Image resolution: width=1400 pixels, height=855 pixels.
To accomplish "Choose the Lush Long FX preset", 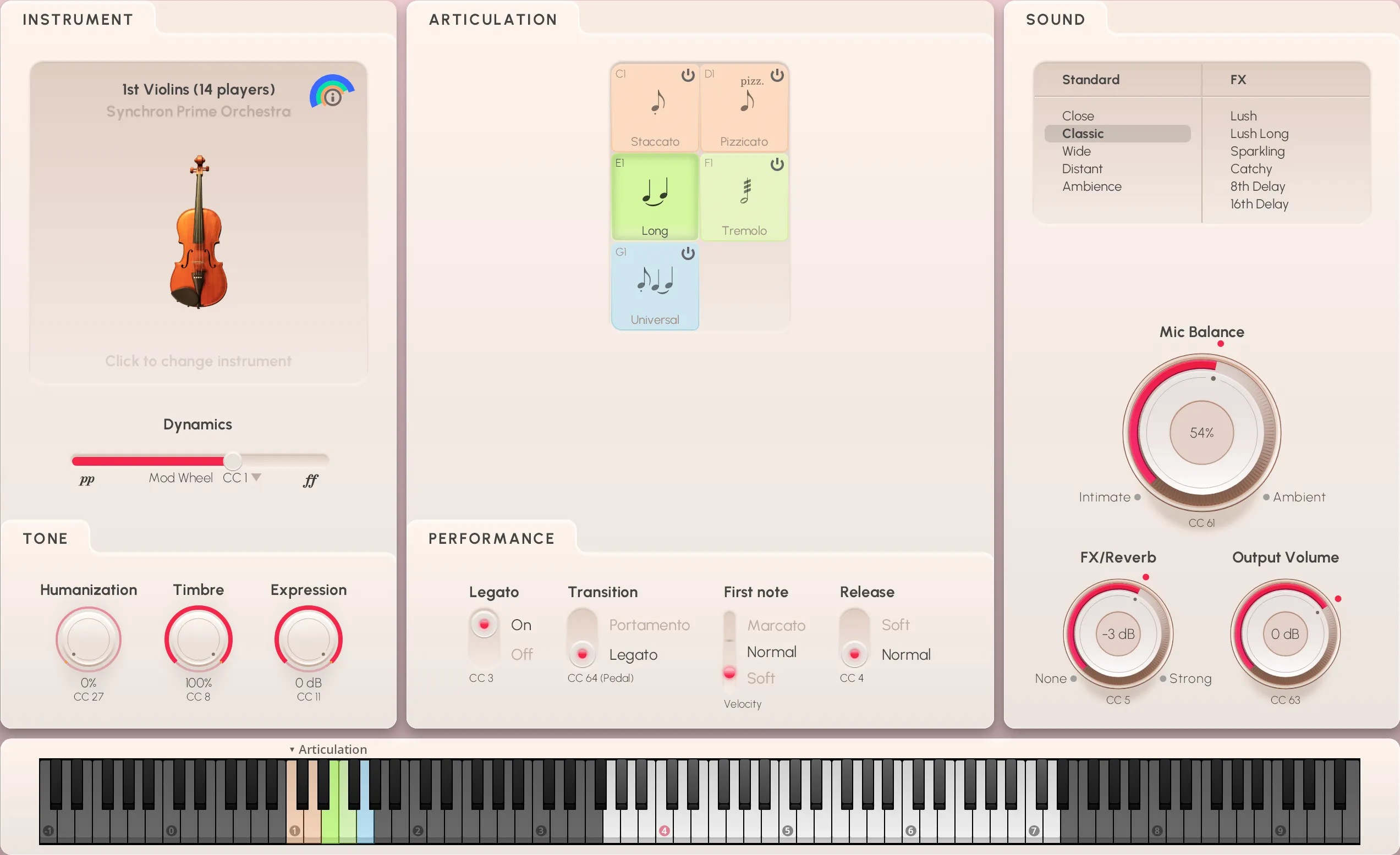I will (1259, 134).
